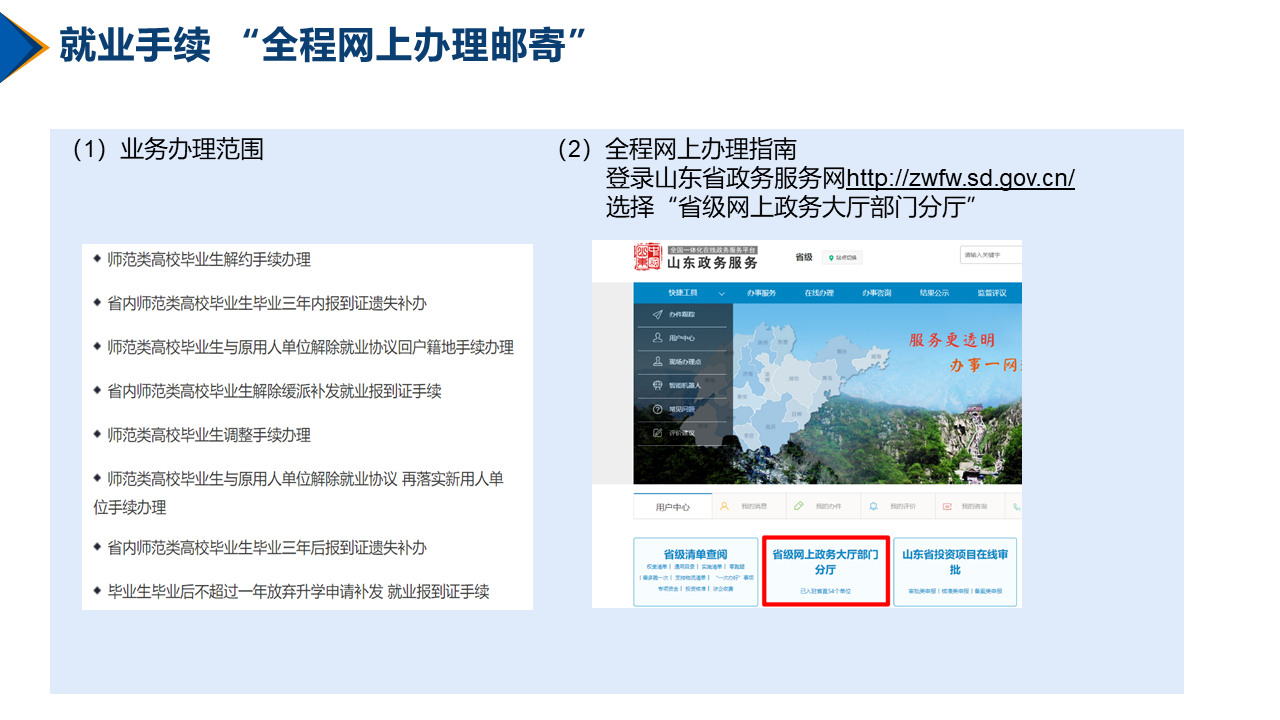This screenshot has height=720, width=1280.
Task: Click the 现场办理点 sidebar icon
Action: 658,360
